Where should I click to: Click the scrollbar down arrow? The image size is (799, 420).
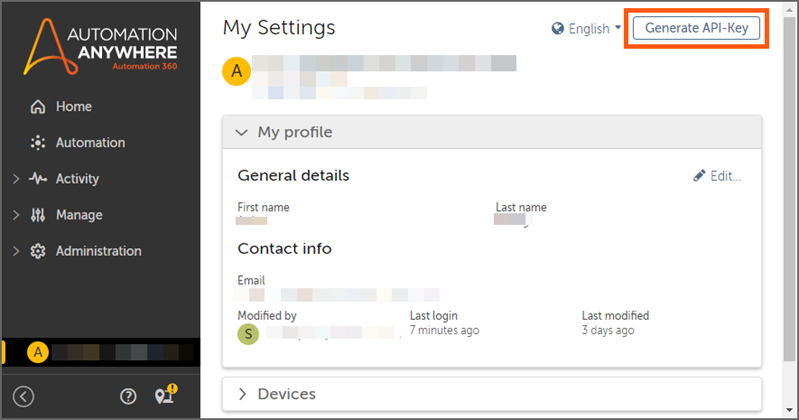[x=789, y=410]
